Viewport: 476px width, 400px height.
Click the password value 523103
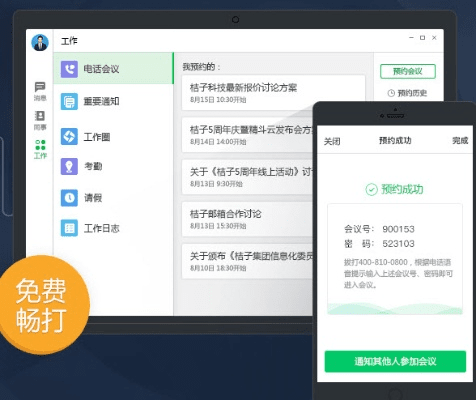pos(398,244)
